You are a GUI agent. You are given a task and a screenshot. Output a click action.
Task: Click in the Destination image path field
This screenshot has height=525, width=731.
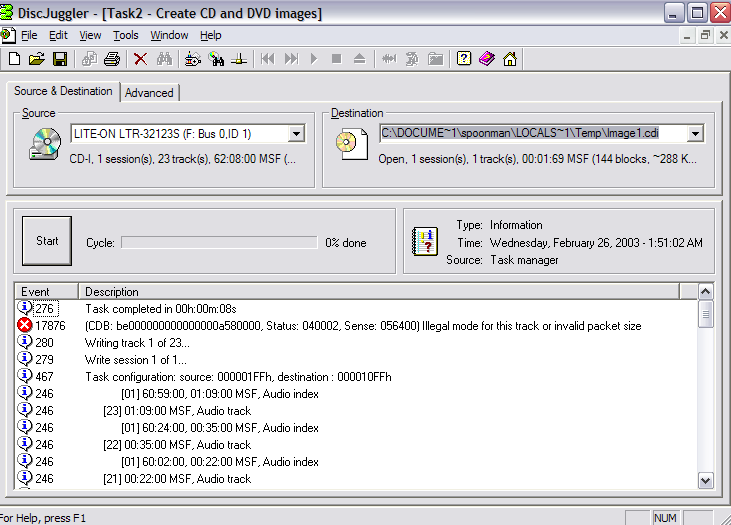(530, 134)
